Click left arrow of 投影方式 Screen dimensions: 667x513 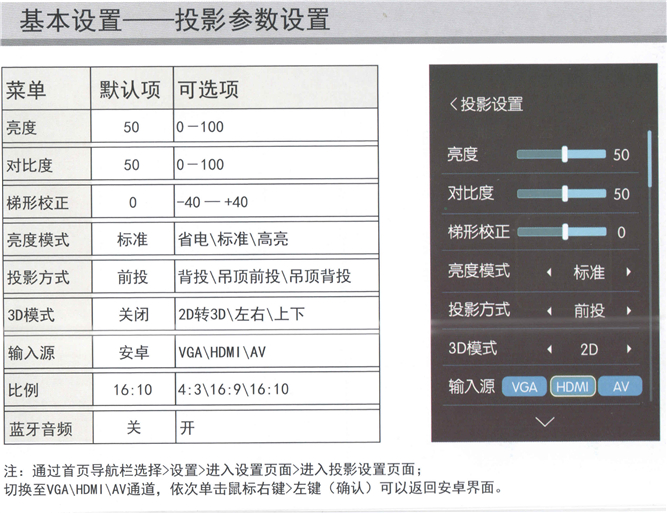[x=550, y=311]
